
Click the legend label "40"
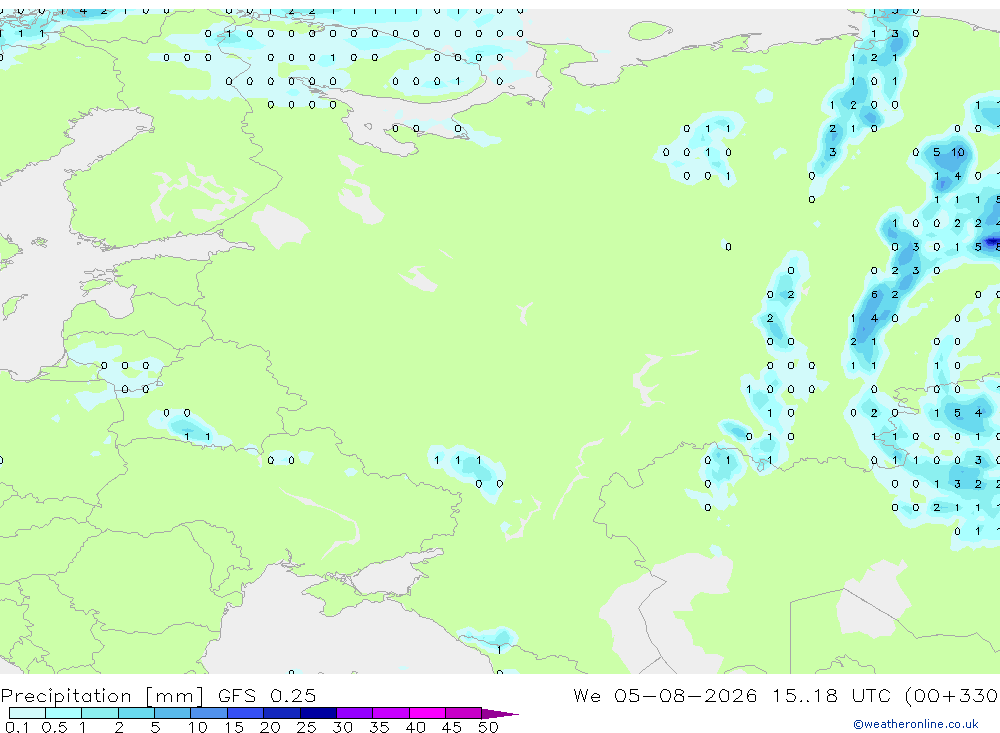tap(415, 727)
